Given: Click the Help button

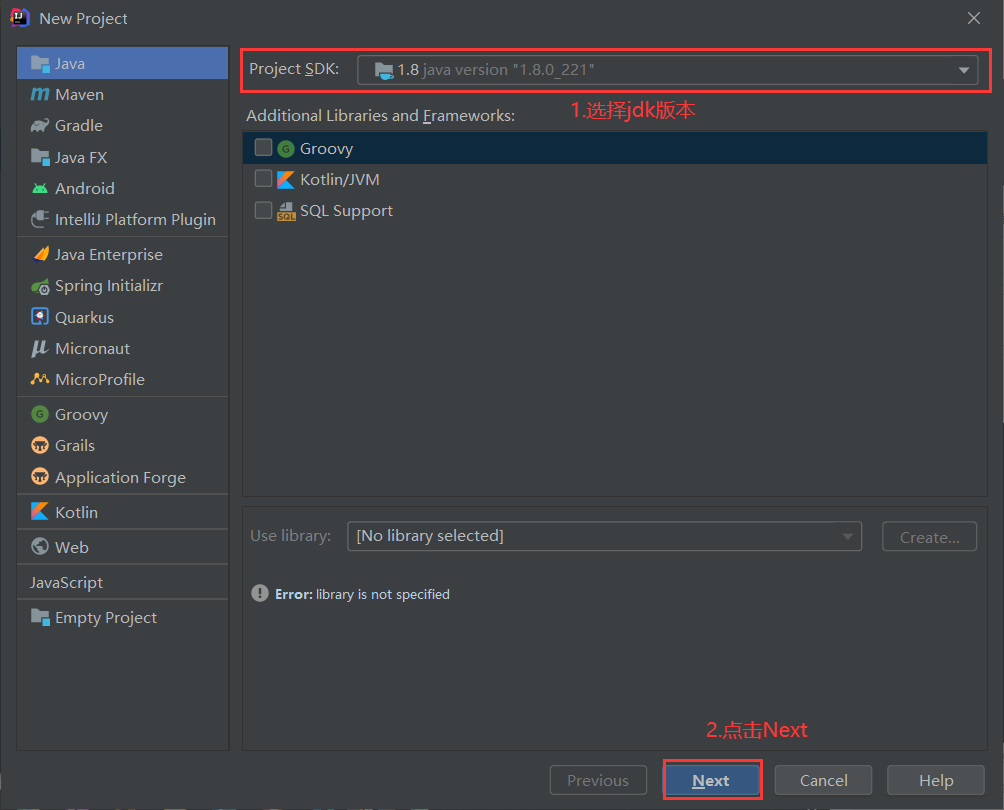Looking at the screenshot, I should click(935, 780).
